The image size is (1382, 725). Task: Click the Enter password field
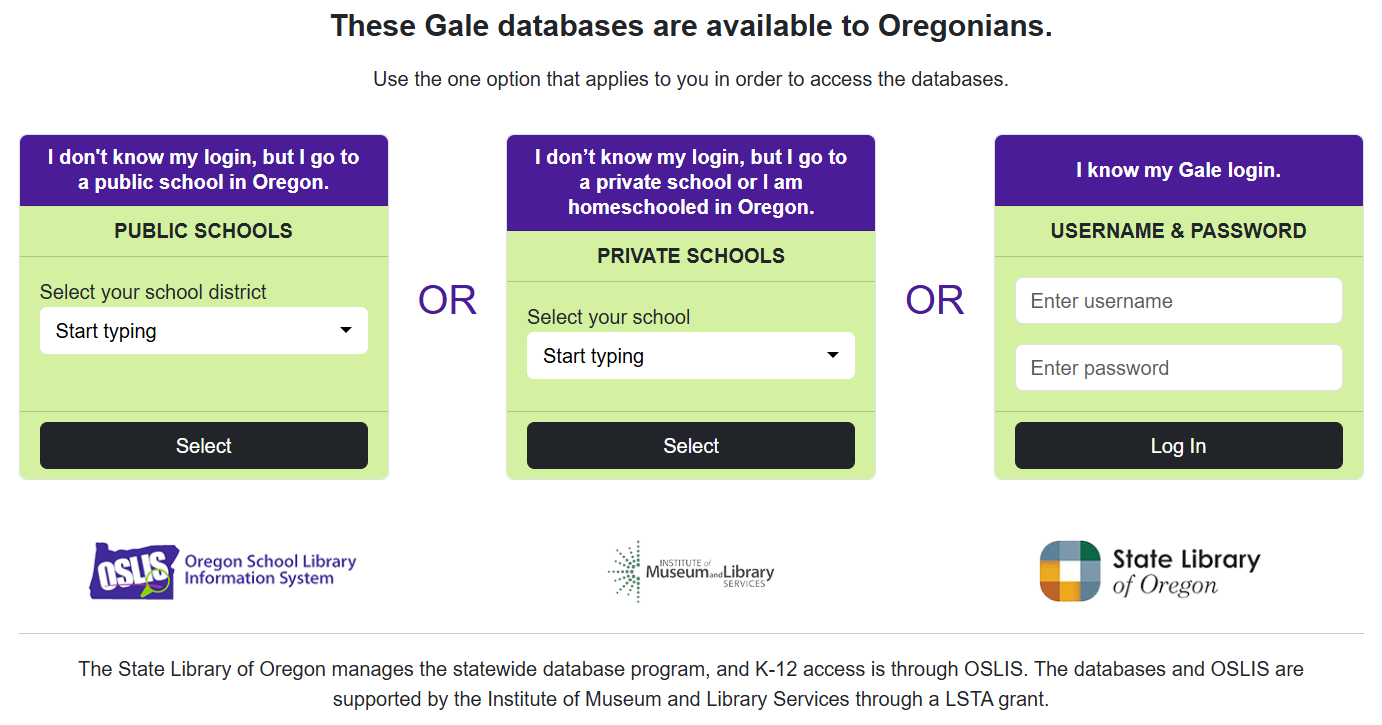(1178, 367)
